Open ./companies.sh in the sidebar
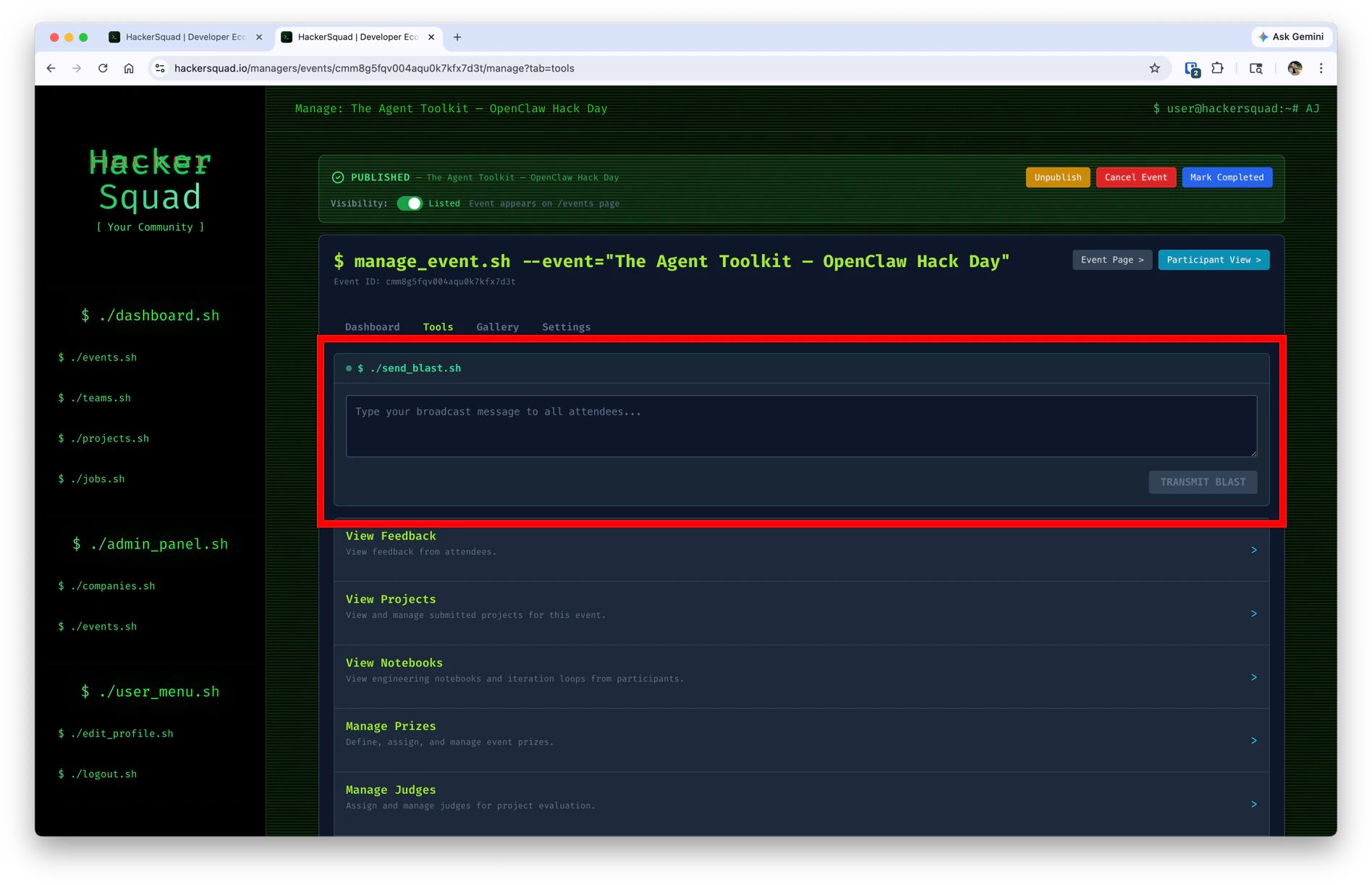This screenshot has width=1372, height=885. [x=106, y=586]
